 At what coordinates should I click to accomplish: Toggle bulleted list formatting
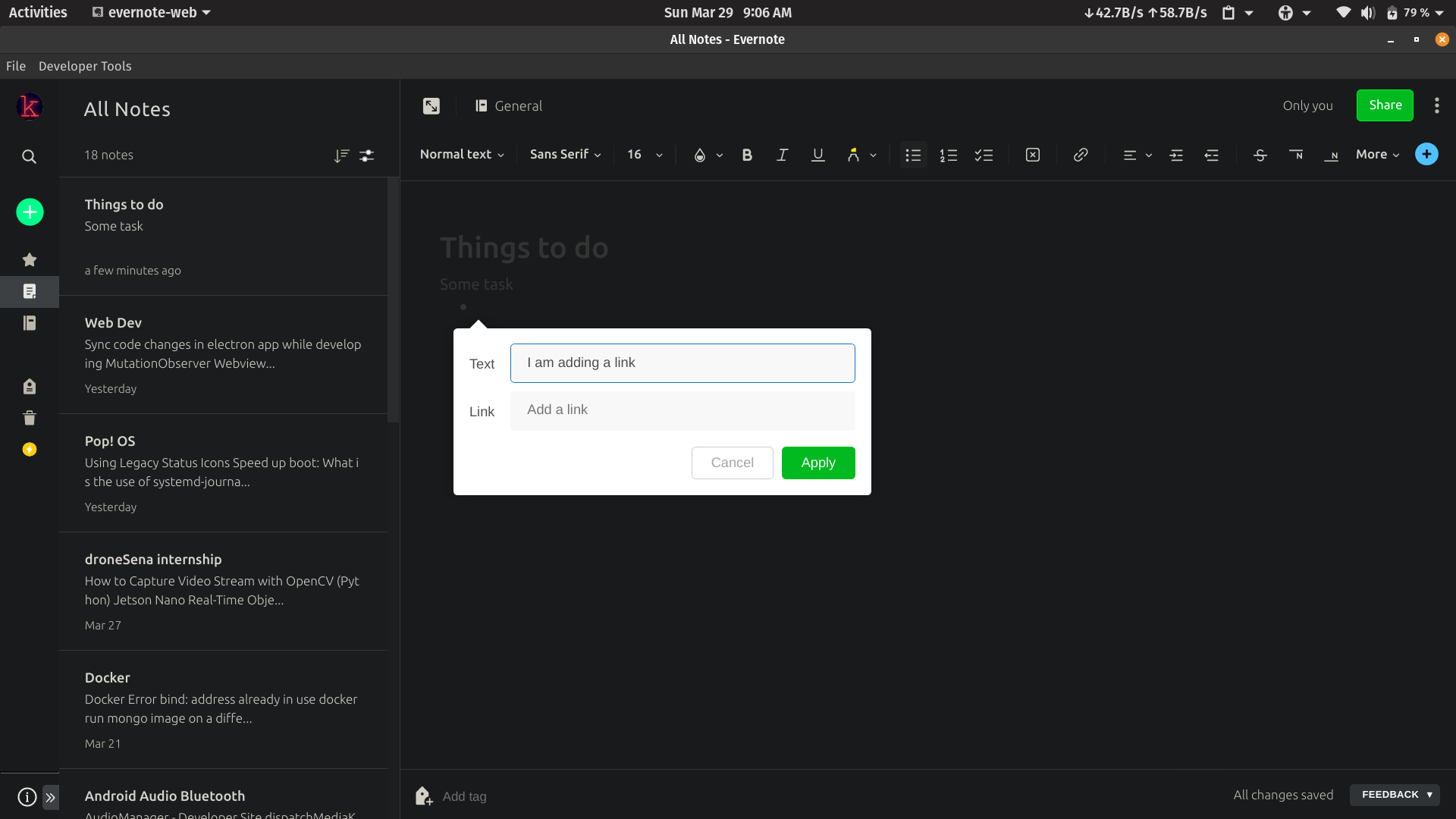pyautogui.click(x=913, y=155)
